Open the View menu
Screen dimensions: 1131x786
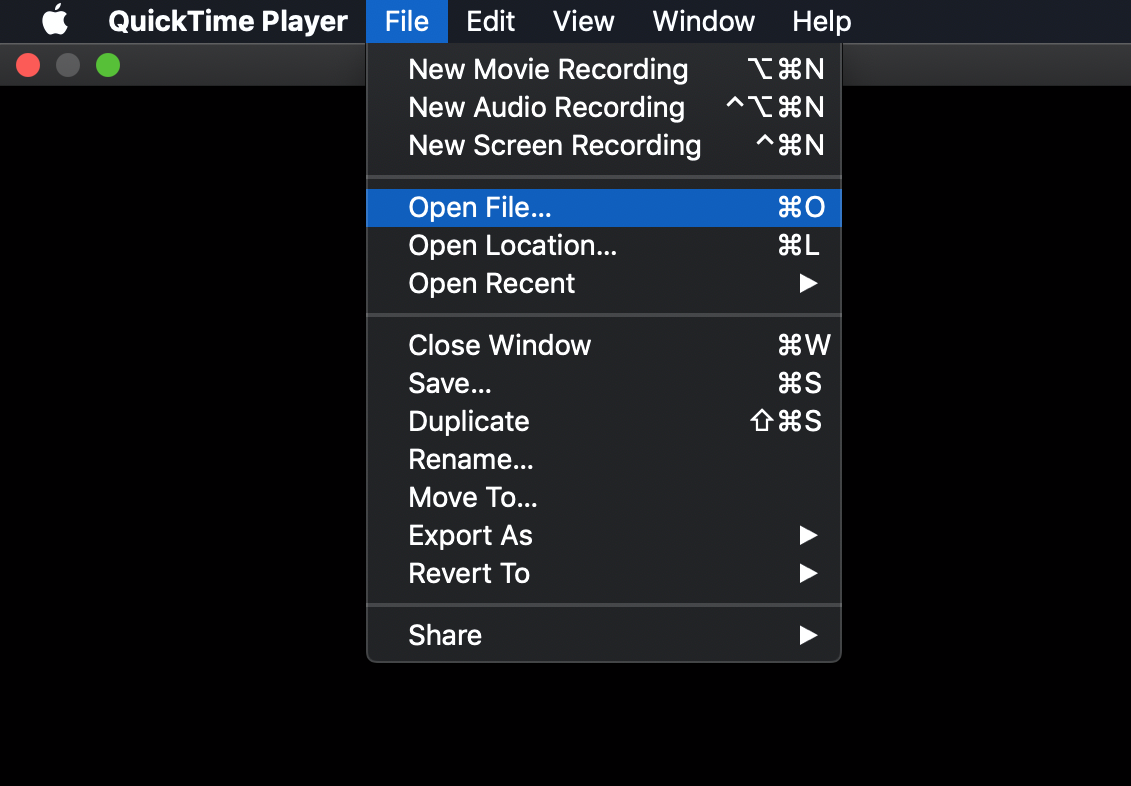click(584, 21)
